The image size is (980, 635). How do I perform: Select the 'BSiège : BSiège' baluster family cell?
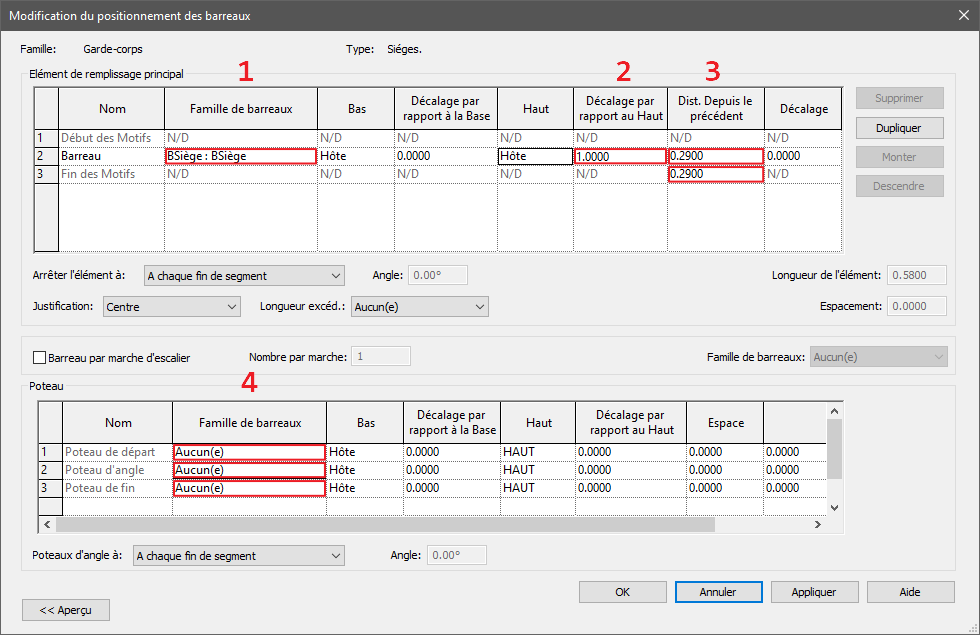(240, 156)
